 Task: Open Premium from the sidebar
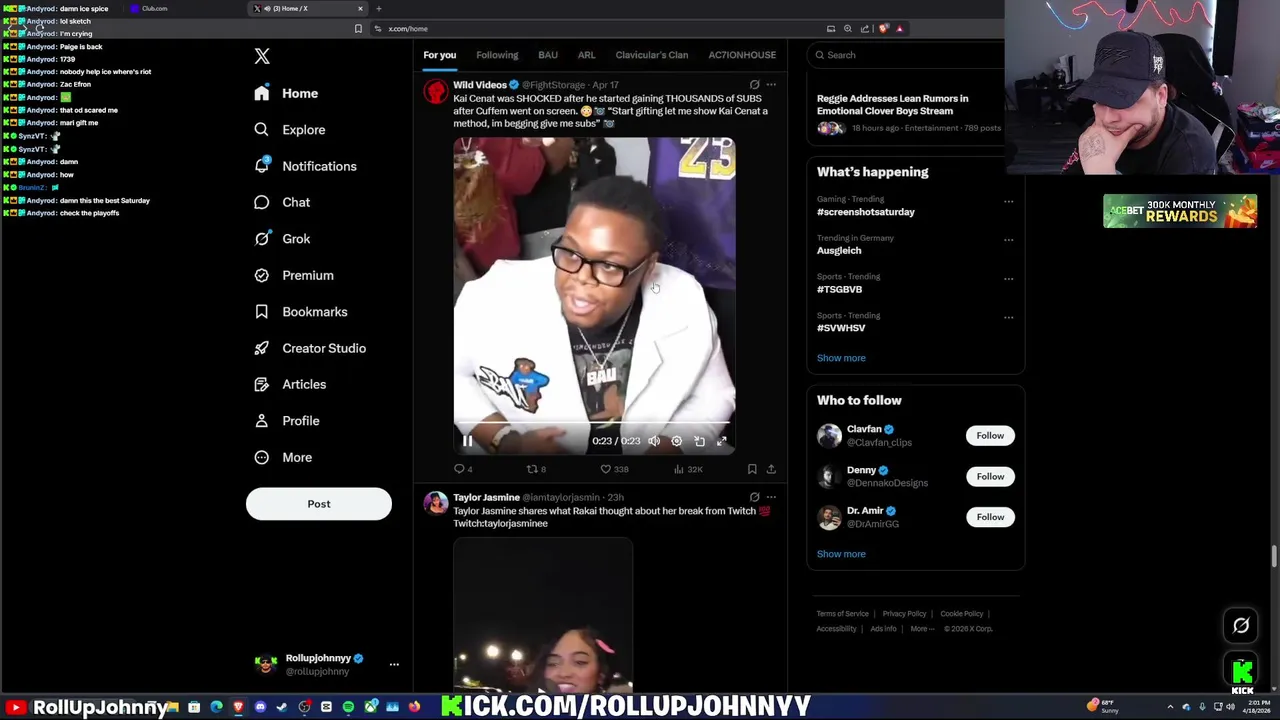[x=294, y=275]
